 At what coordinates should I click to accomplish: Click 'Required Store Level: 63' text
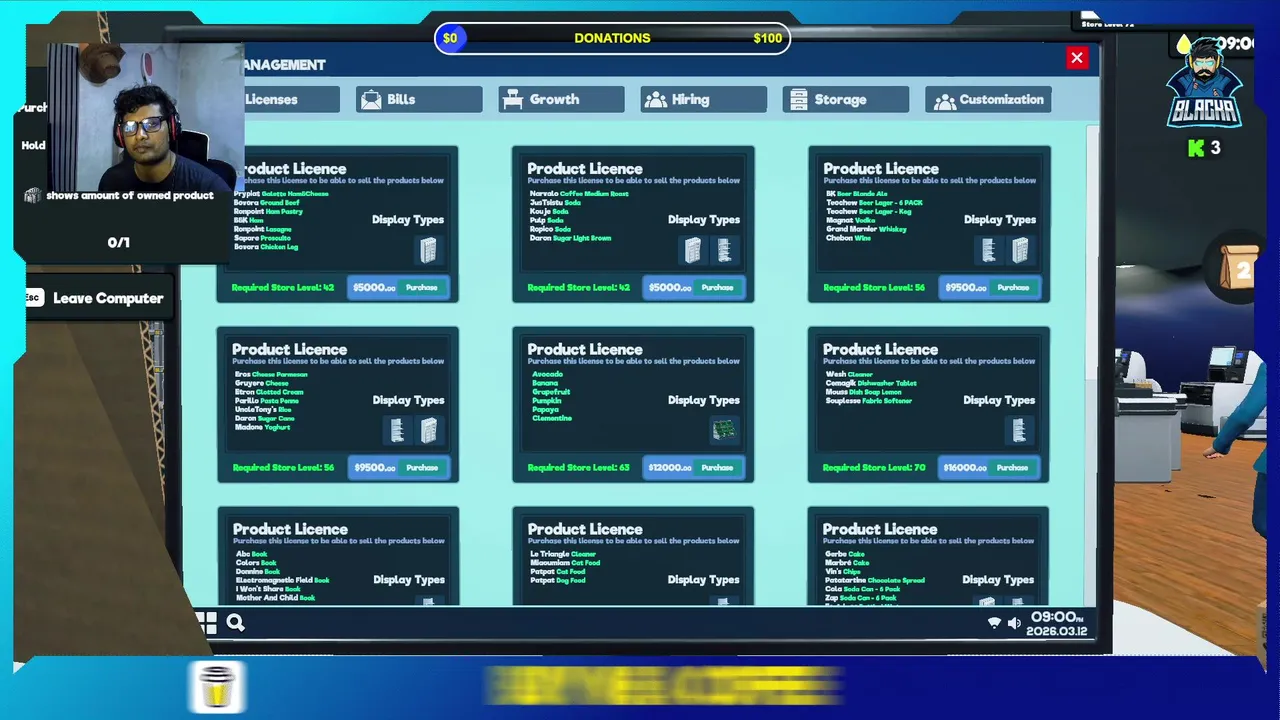pos(578,468)
